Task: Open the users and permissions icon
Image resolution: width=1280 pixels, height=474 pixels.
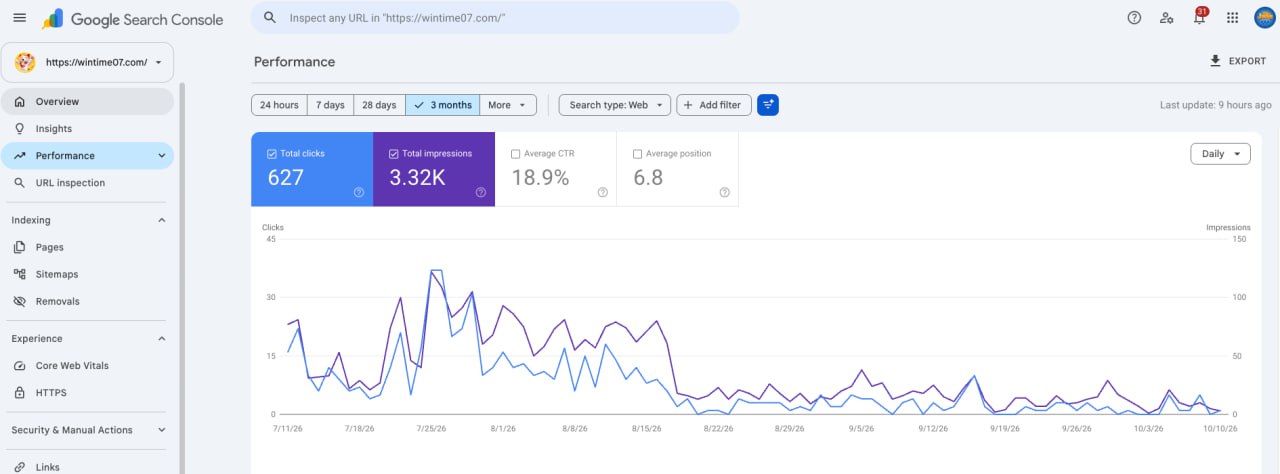Action: point(1166,18)
